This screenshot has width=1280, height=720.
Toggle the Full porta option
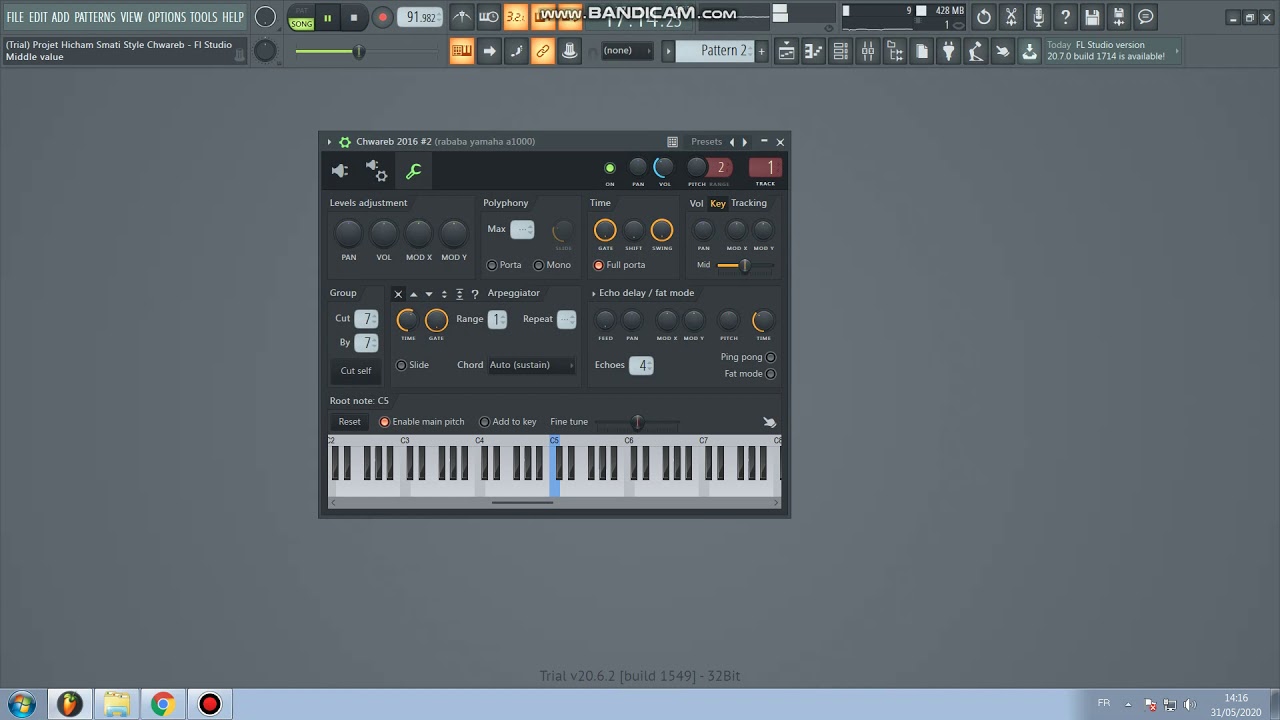click(619, 265)
